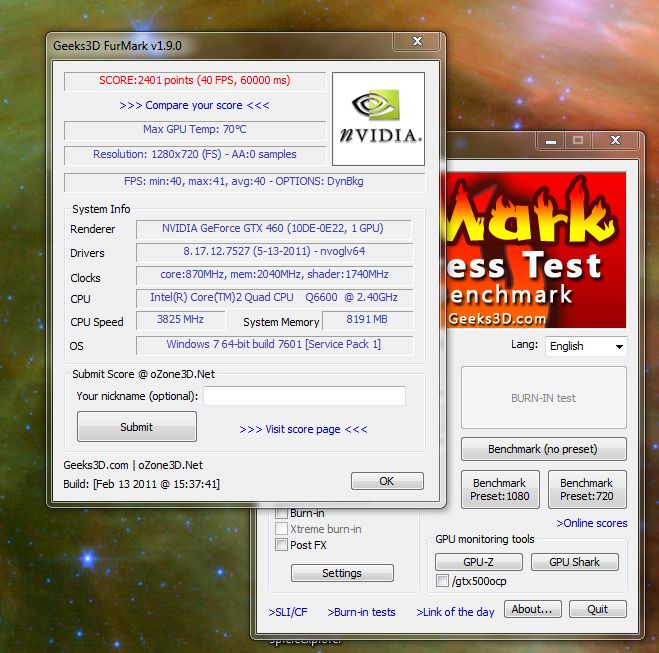Enable the Post FX checkbox
The width and height of the screenshot is (659, 653).
(281, 545)
